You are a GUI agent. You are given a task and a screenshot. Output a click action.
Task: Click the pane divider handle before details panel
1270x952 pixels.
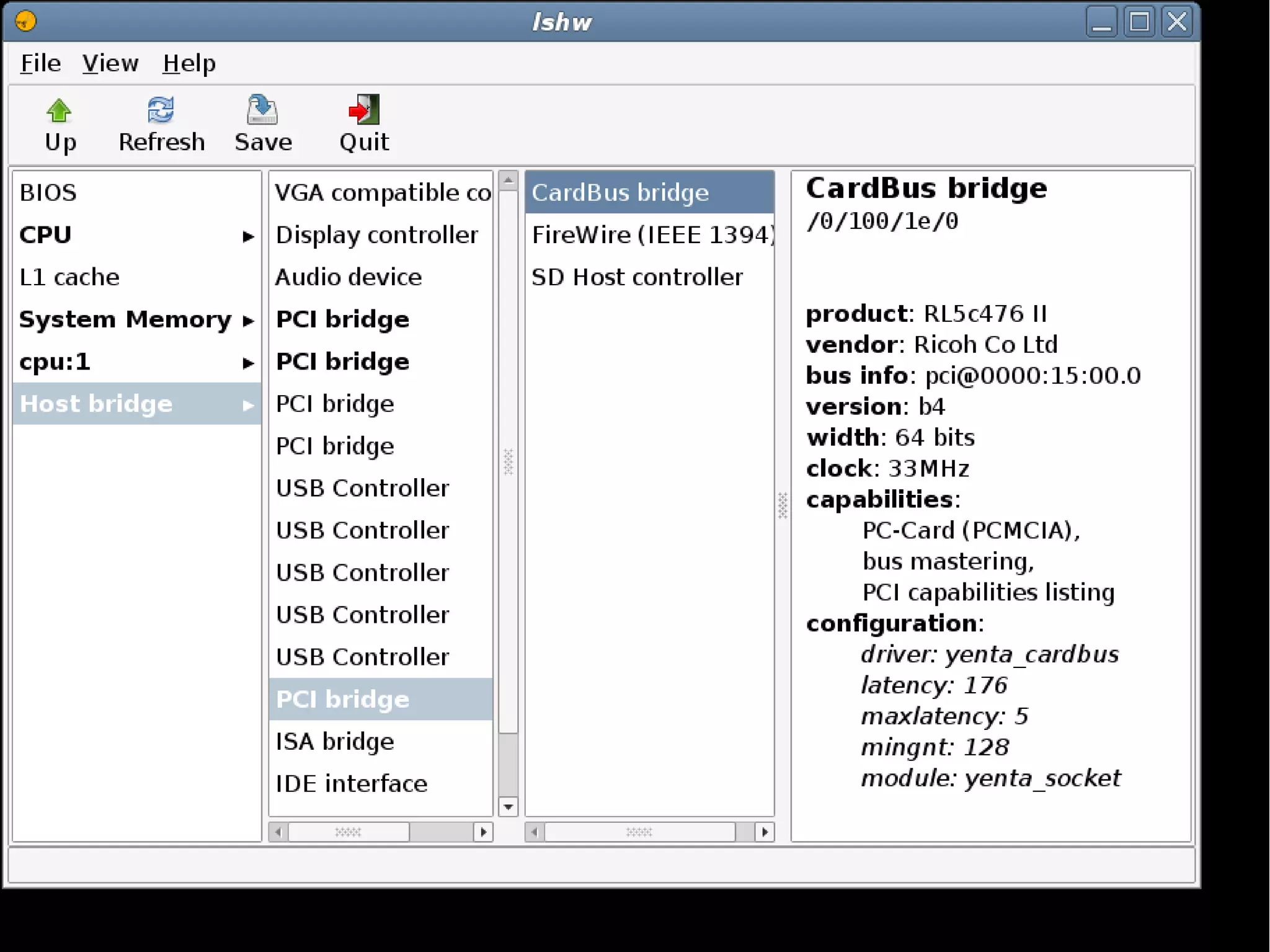(x=783, y=505)
